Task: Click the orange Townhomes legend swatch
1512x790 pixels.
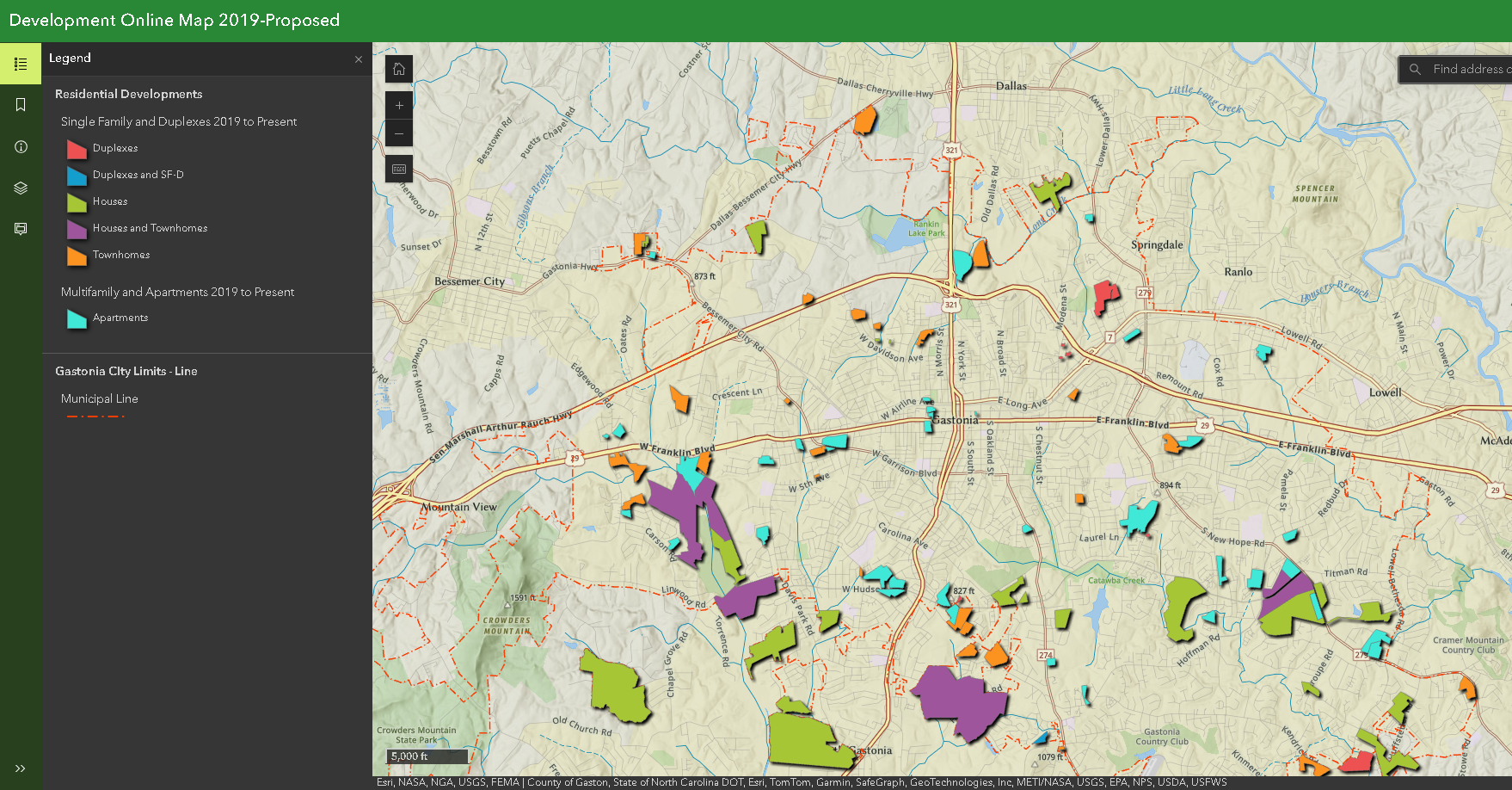Action: (x=76, y=255)
